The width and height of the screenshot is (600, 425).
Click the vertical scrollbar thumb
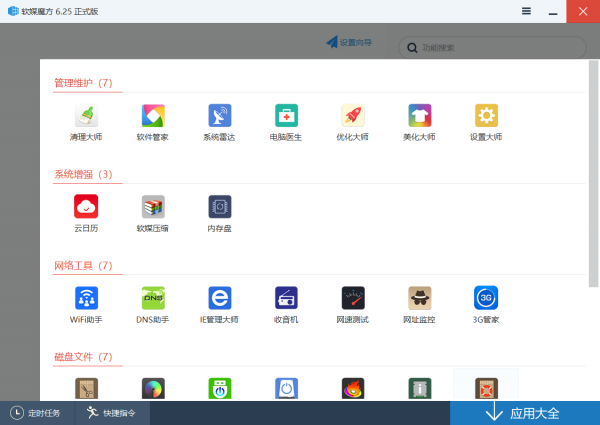593,173
